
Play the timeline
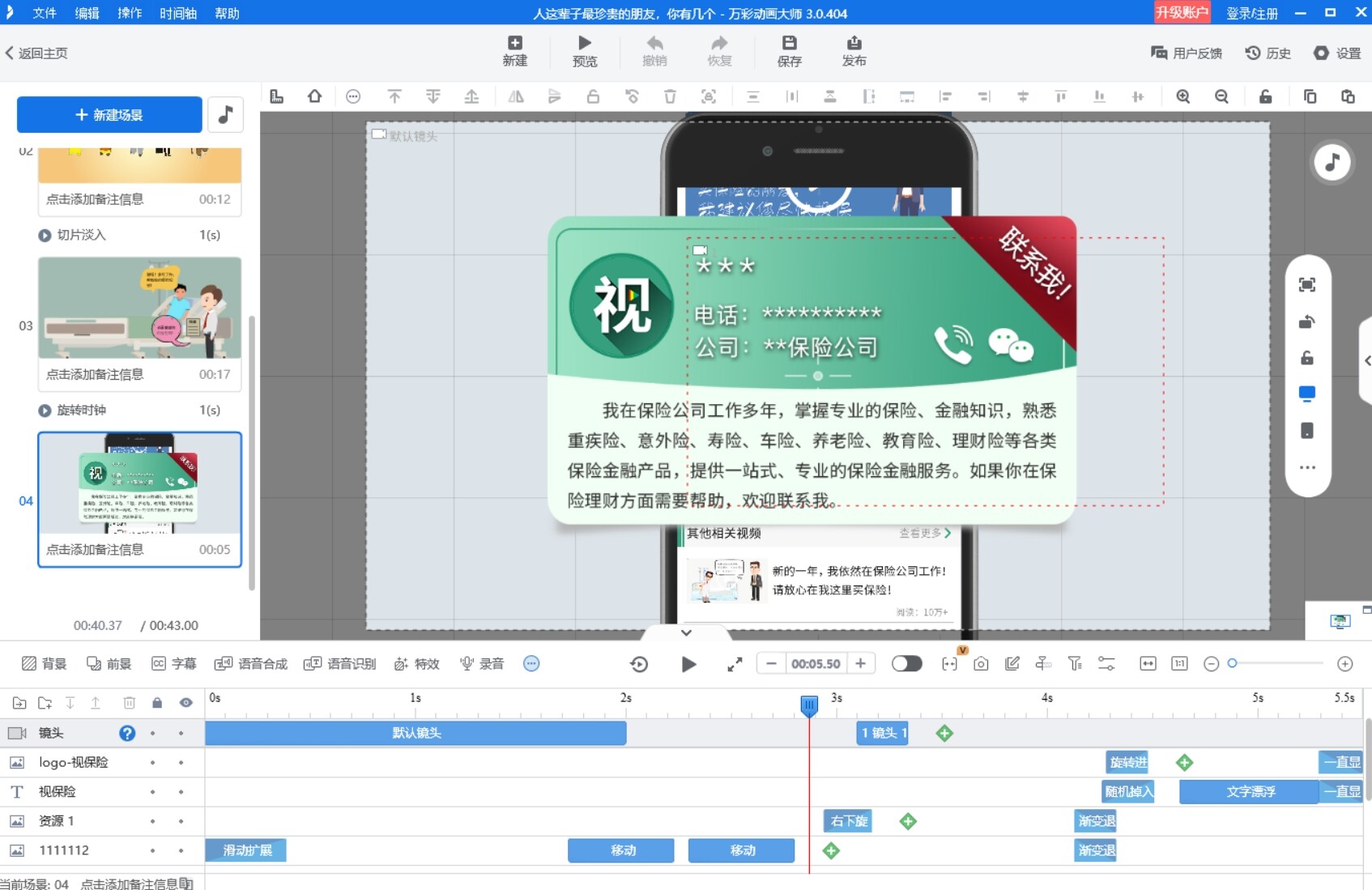pos(688,665)
